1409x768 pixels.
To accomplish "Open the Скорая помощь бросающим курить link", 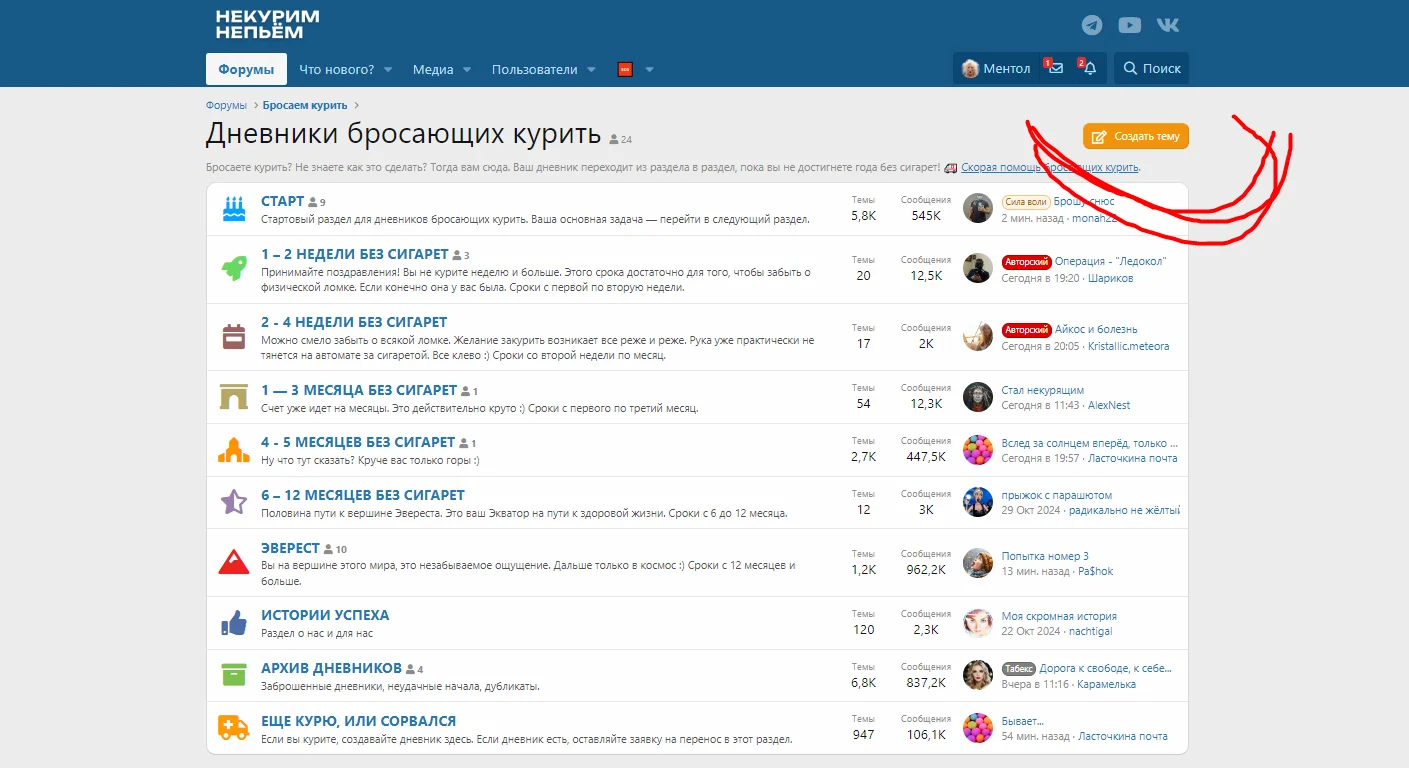I will coord(1050,166).
